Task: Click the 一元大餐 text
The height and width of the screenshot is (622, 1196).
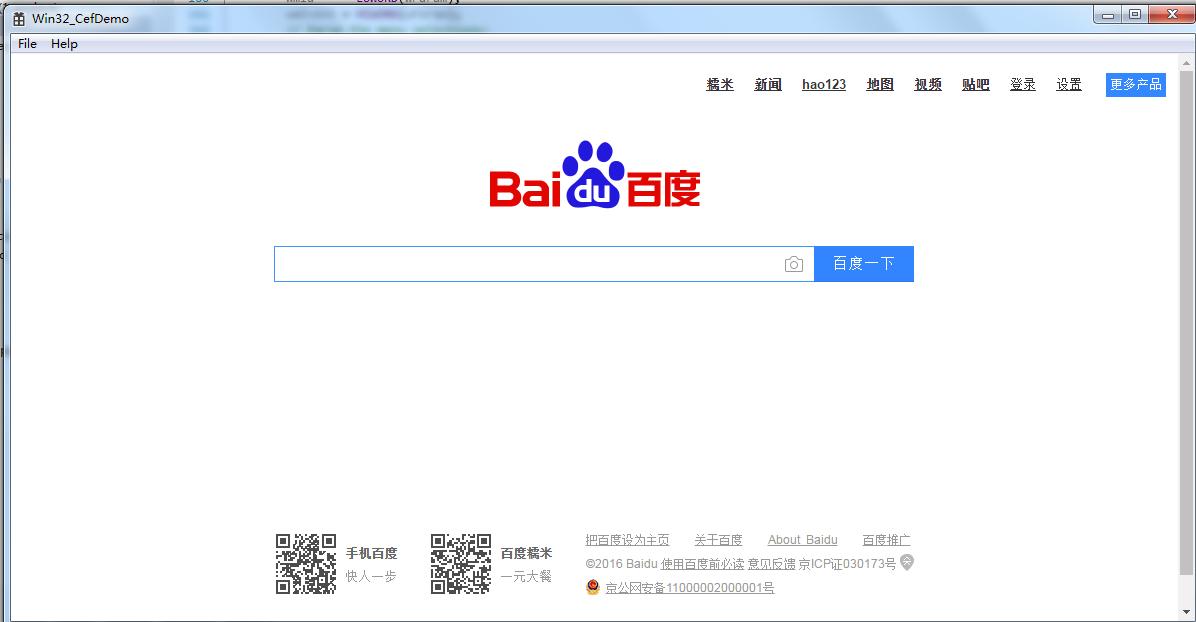Action: [x=526, y=576]
